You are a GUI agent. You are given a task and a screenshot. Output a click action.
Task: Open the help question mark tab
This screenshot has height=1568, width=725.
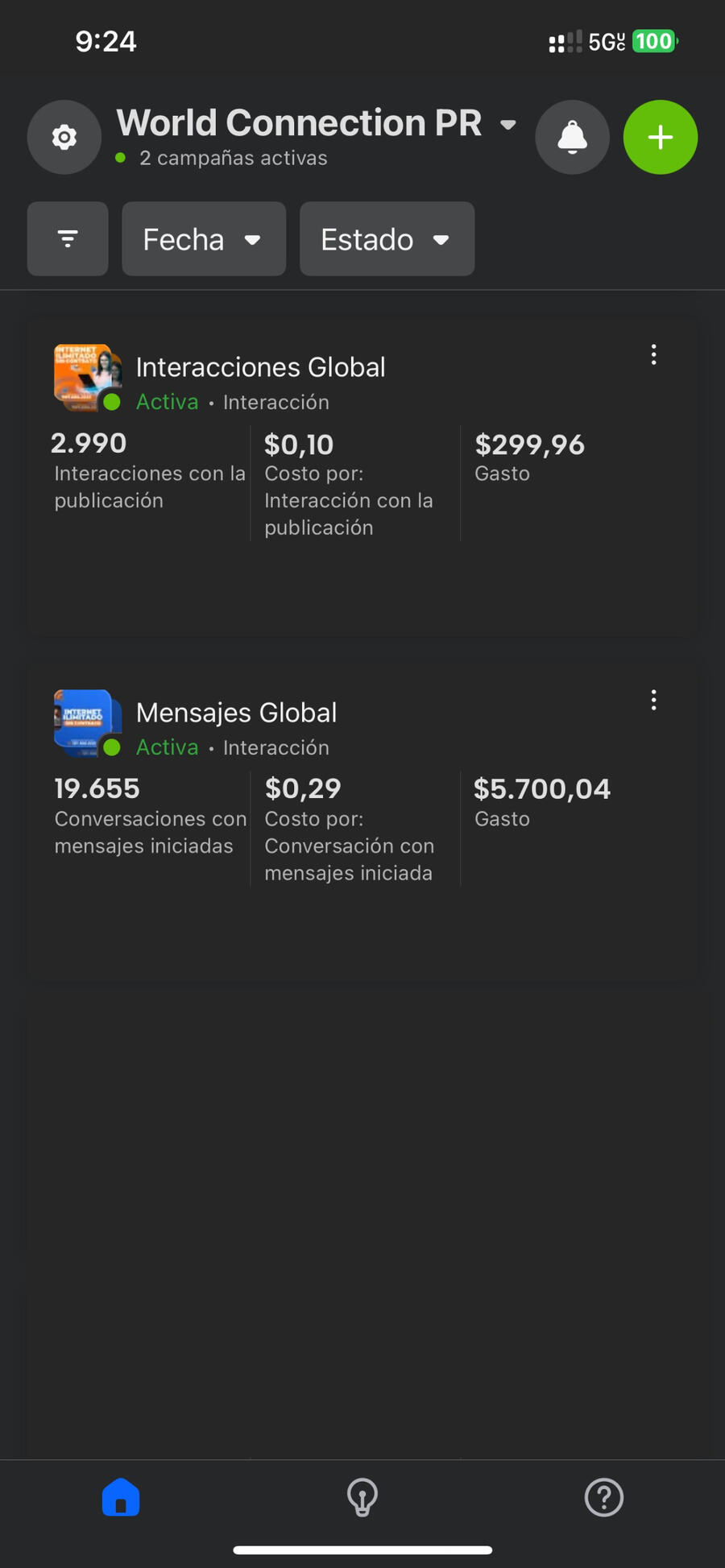pos(603,1498)
